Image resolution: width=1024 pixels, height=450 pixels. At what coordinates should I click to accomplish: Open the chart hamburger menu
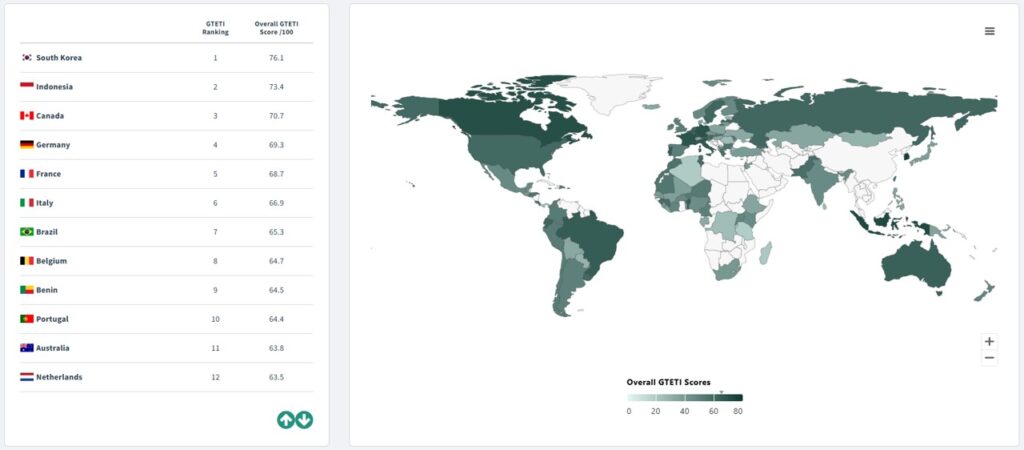(989, 31)
